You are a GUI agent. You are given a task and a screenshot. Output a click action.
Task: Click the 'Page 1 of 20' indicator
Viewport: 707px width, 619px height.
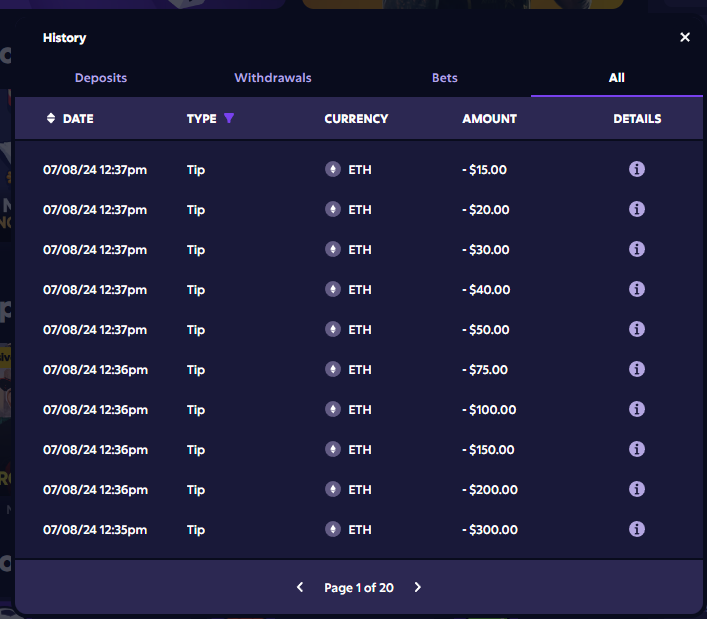pyautogui.click(x=359, y=587)
